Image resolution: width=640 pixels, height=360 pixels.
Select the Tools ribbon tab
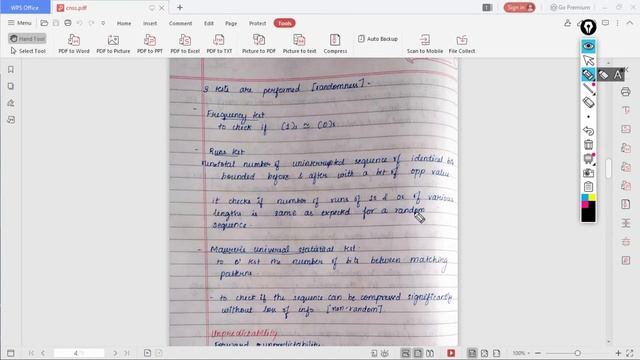point(284,23)
